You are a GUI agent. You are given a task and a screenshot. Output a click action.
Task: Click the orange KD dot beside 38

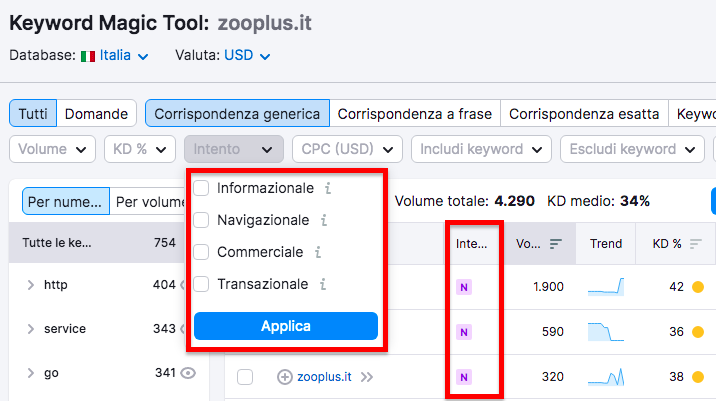(698, 377)
